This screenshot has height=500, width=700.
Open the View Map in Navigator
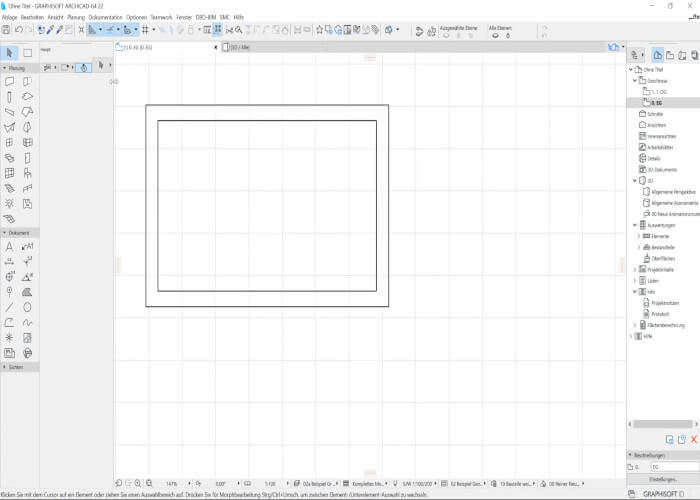(670, 55)
